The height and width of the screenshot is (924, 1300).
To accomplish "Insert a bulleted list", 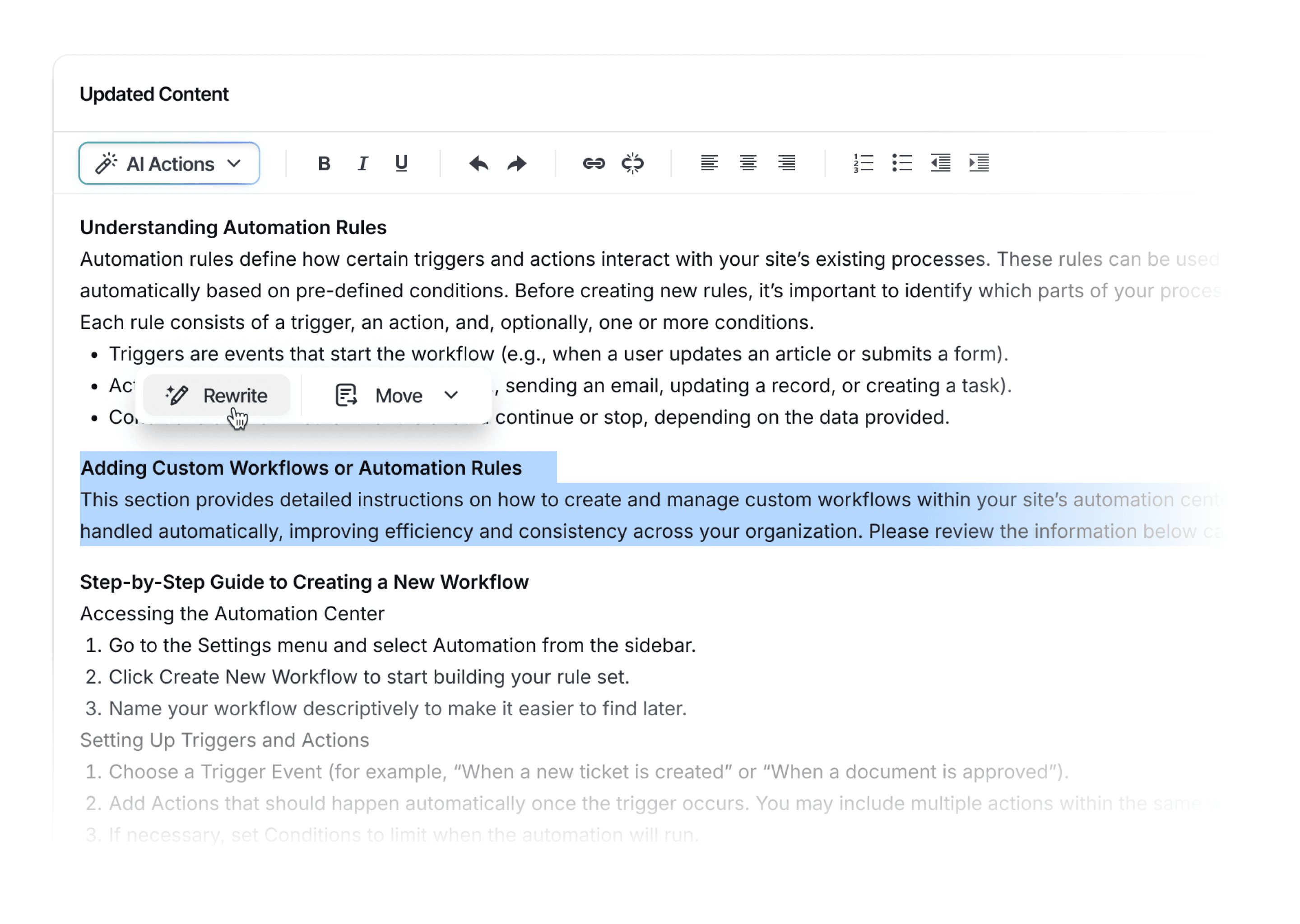I will (901, 164).
